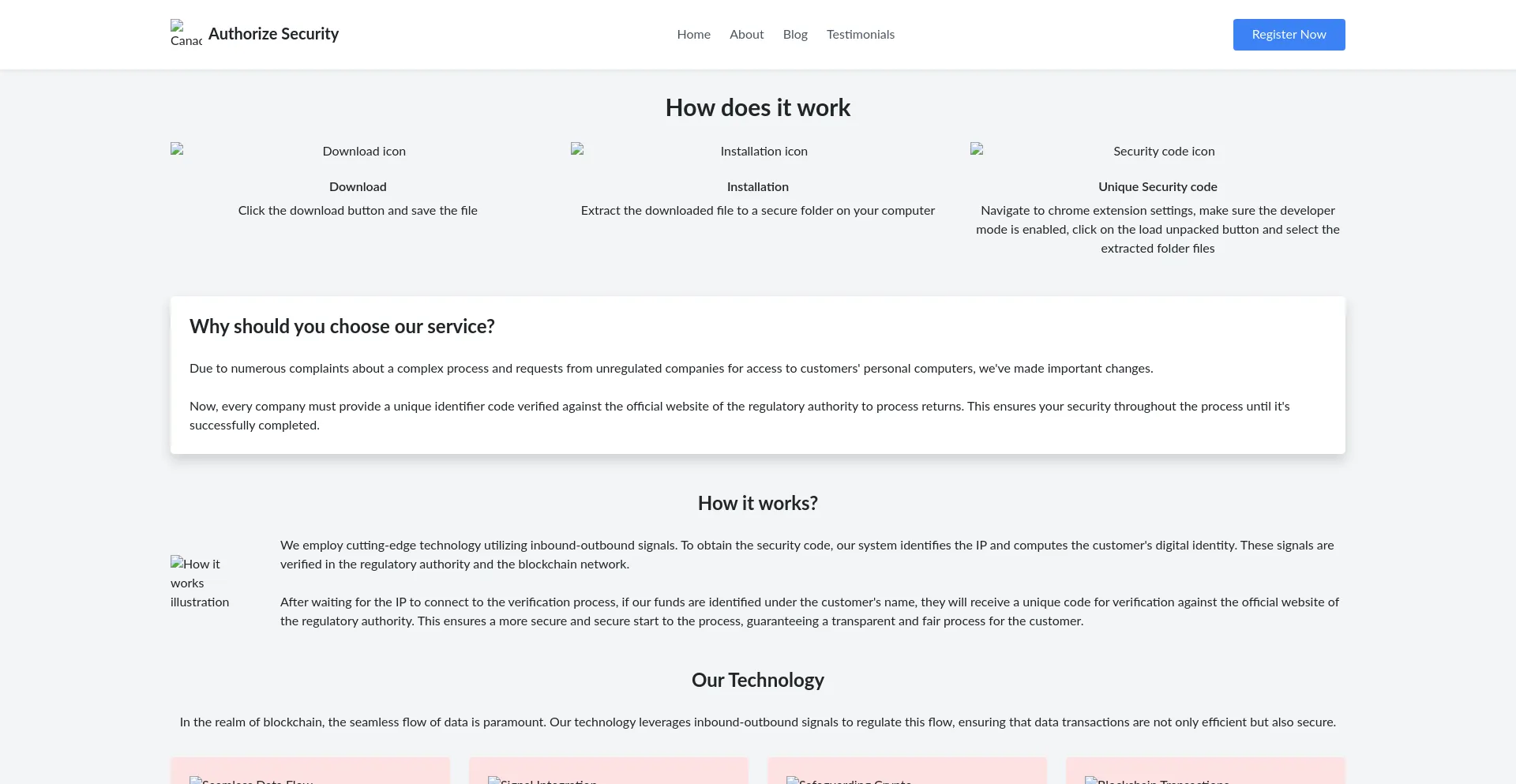Click the 'Why should you choose our service?' panel
This screenshot has width=1516, height=784.
point(757,375)
